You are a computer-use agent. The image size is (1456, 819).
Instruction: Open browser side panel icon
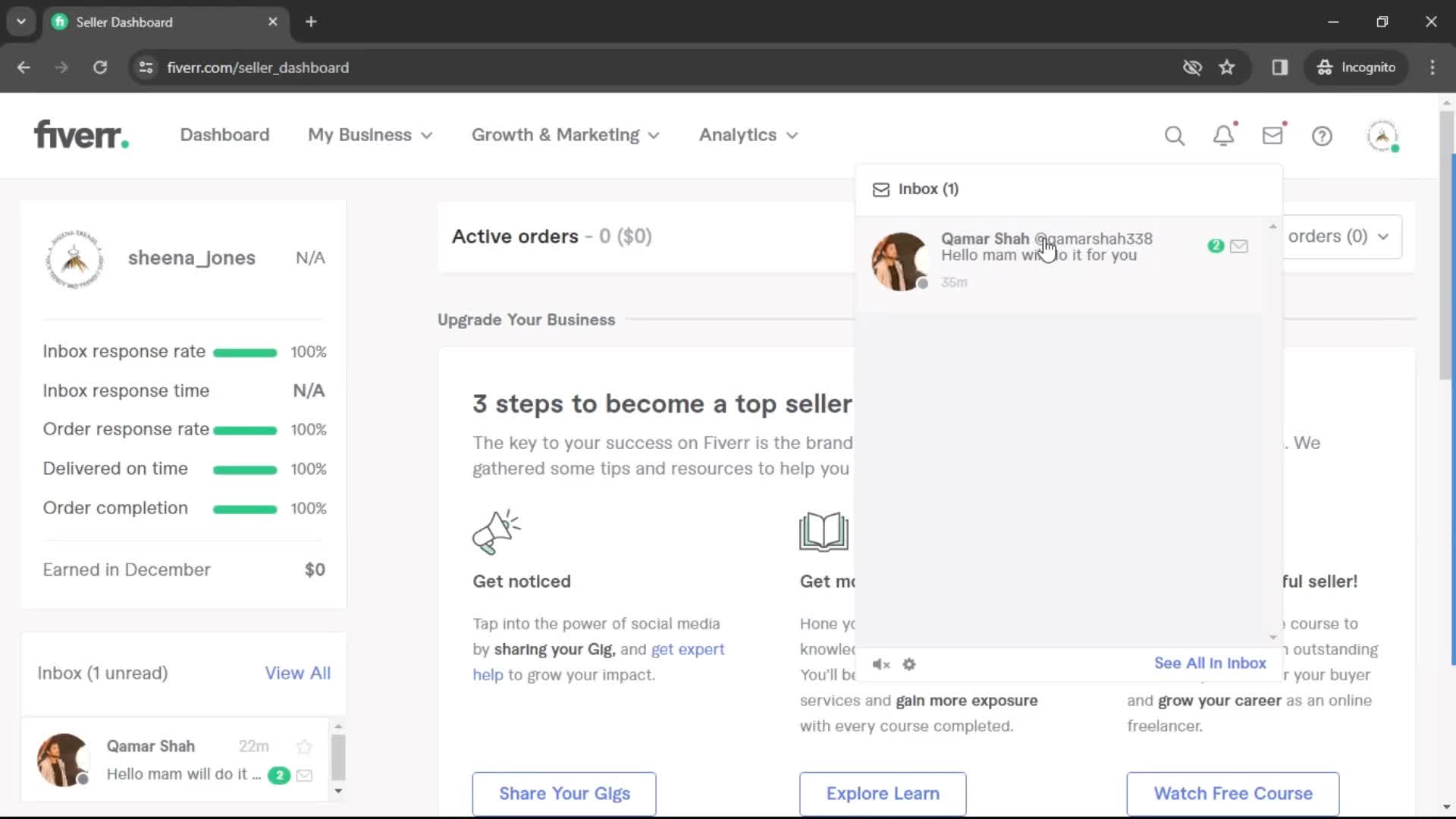coord(1280,67)
